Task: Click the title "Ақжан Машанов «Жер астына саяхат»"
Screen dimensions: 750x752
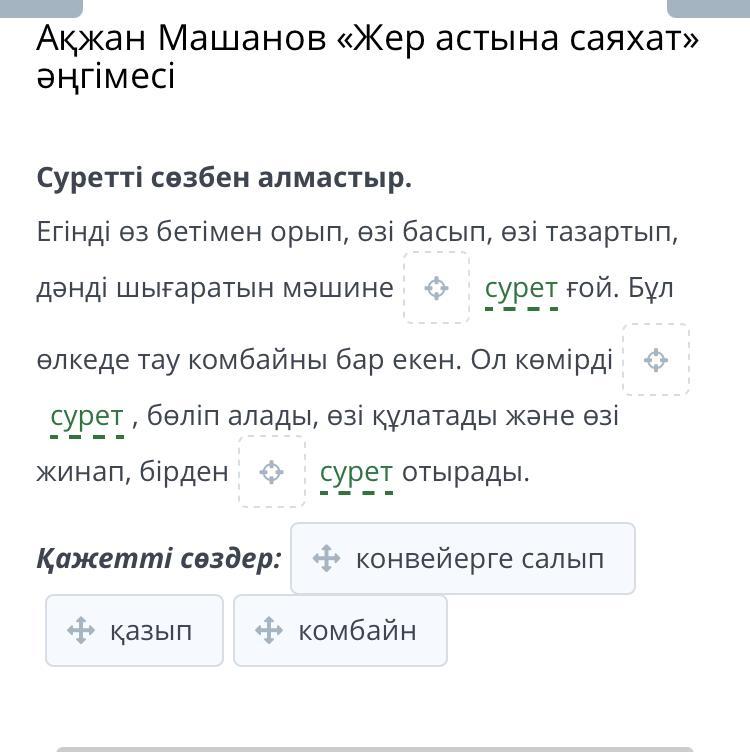Action: tap(368, 38)
